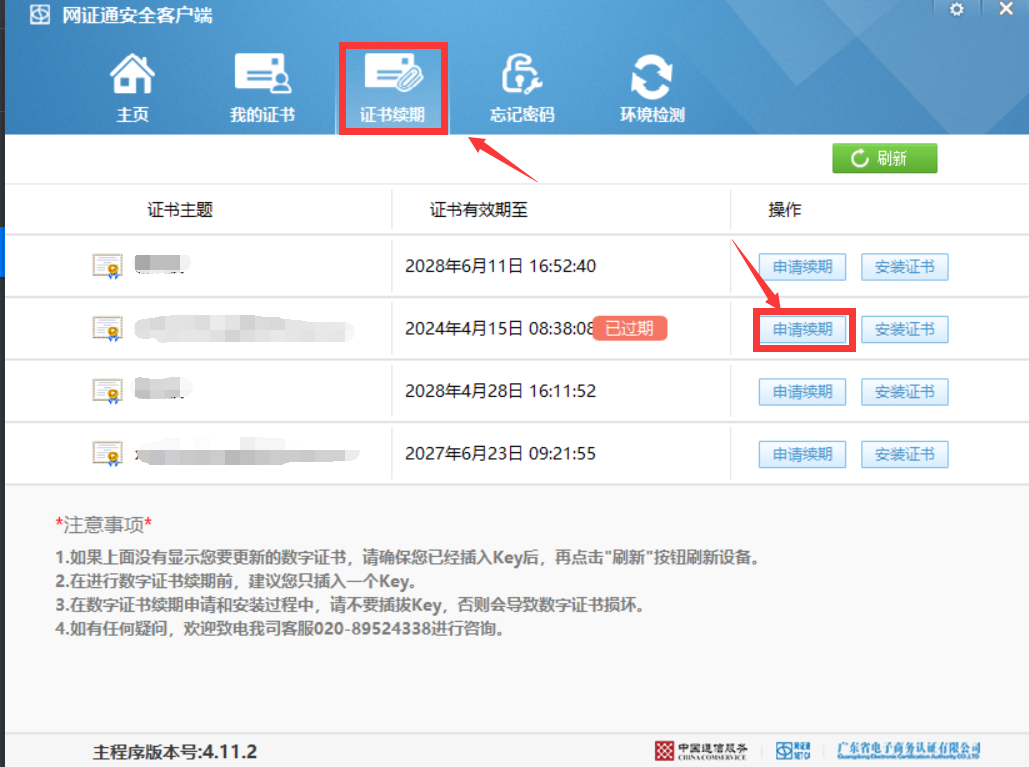Click 安装证书 for certificate valid until 2028年6月11日
The width and height of the screenshot is (1029, 767).
click(x=904, y=267)
